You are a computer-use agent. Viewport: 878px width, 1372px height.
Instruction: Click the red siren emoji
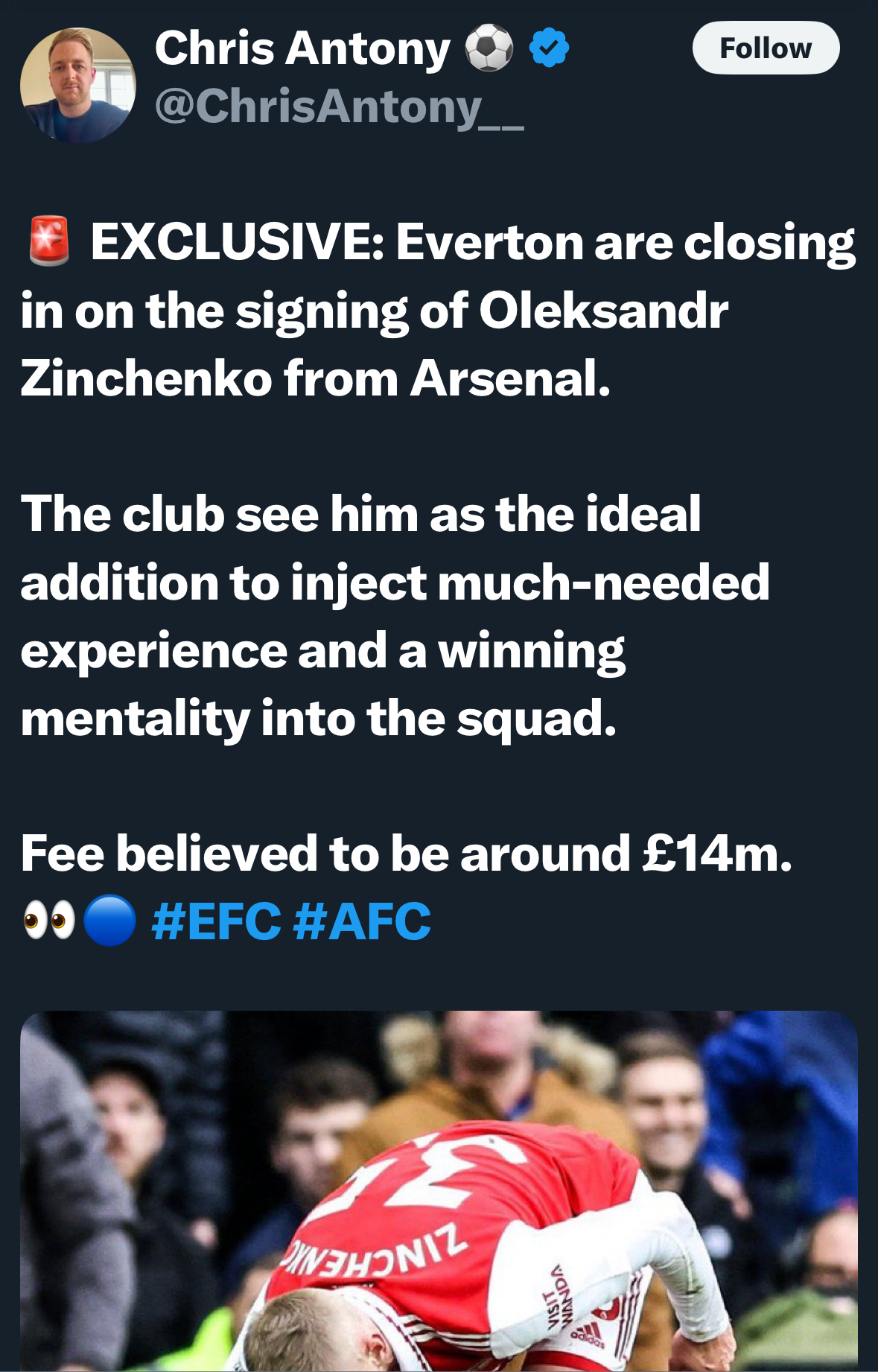coord(49,241)
